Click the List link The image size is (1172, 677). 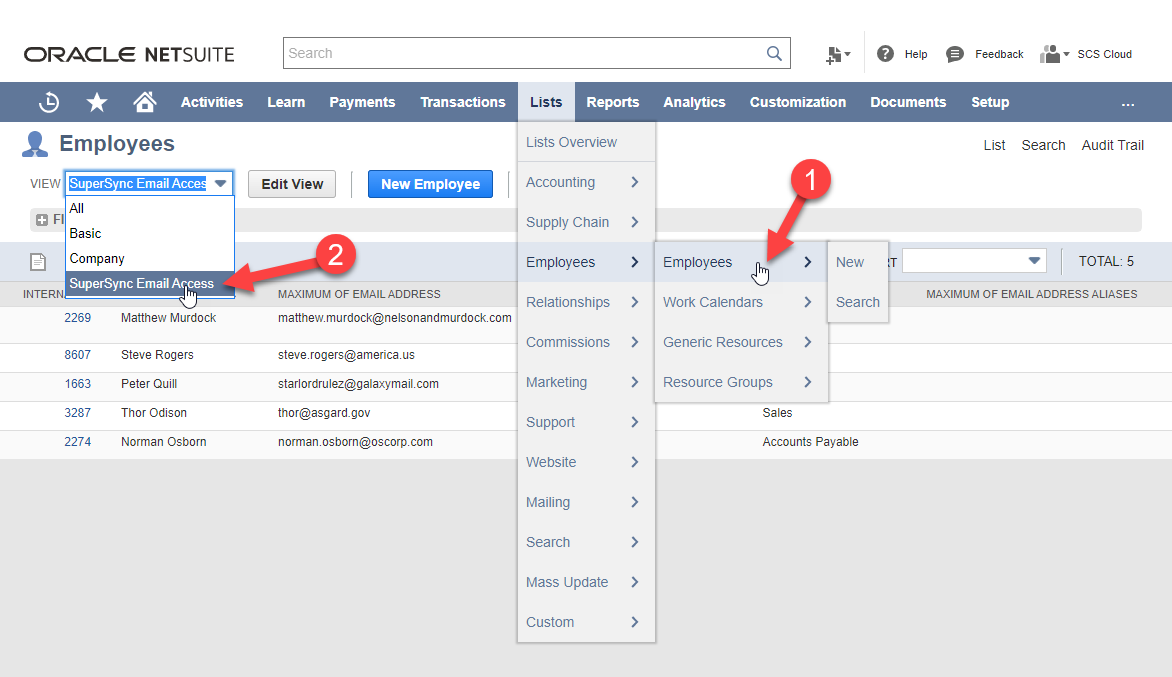[x=994, y=145]
